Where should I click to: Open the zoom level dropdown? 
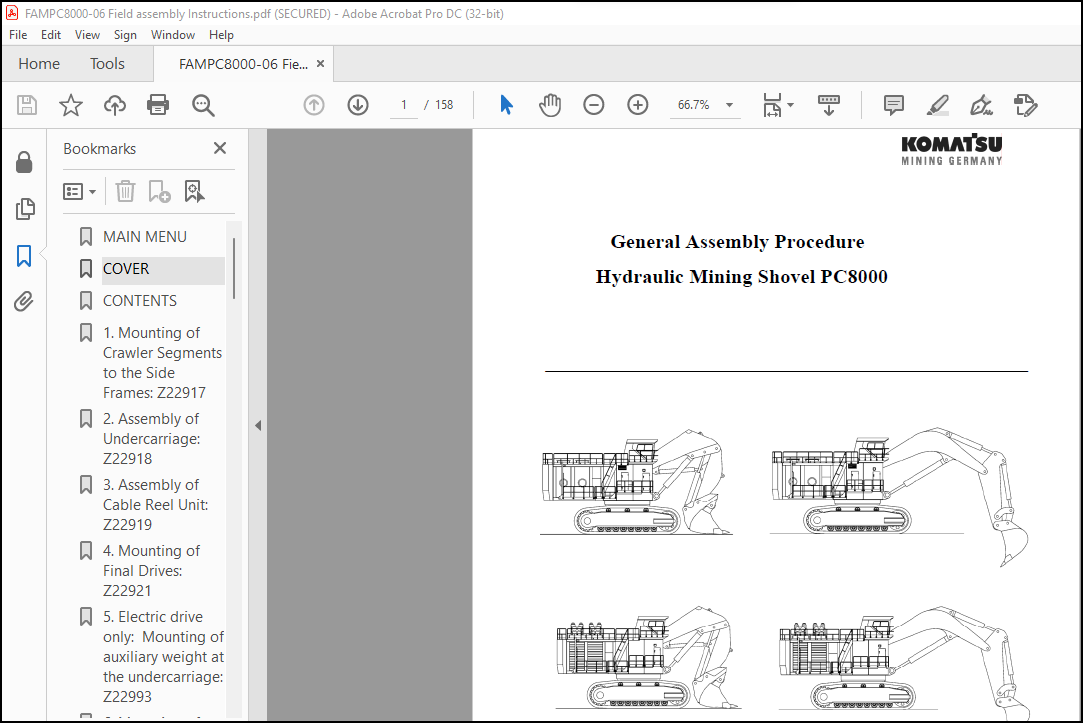pyautogui.click(x=729, y=105)
